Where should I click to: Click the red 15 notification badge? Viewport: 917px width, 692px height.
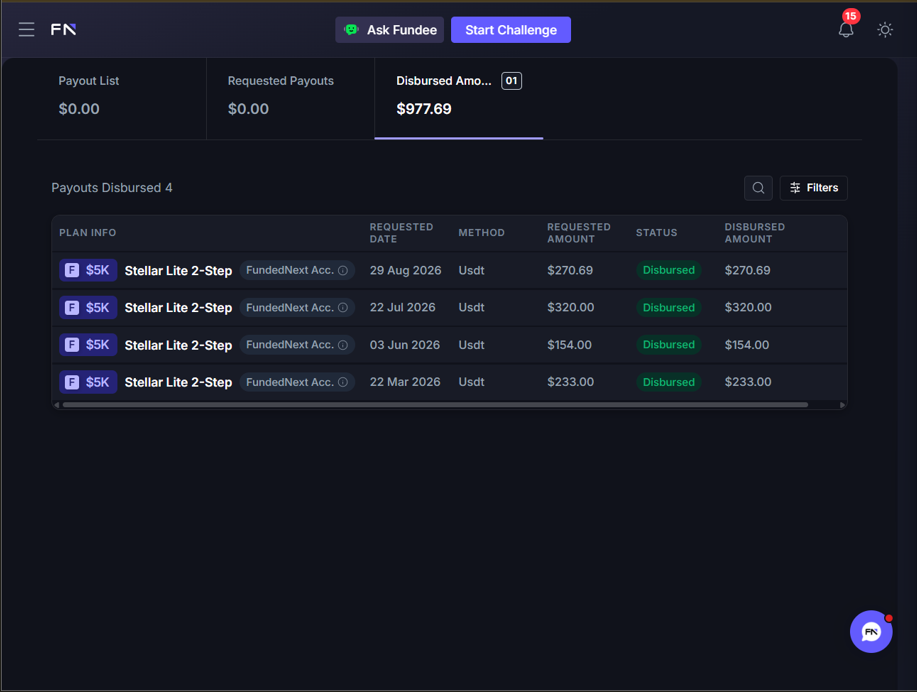coord(851,16)
